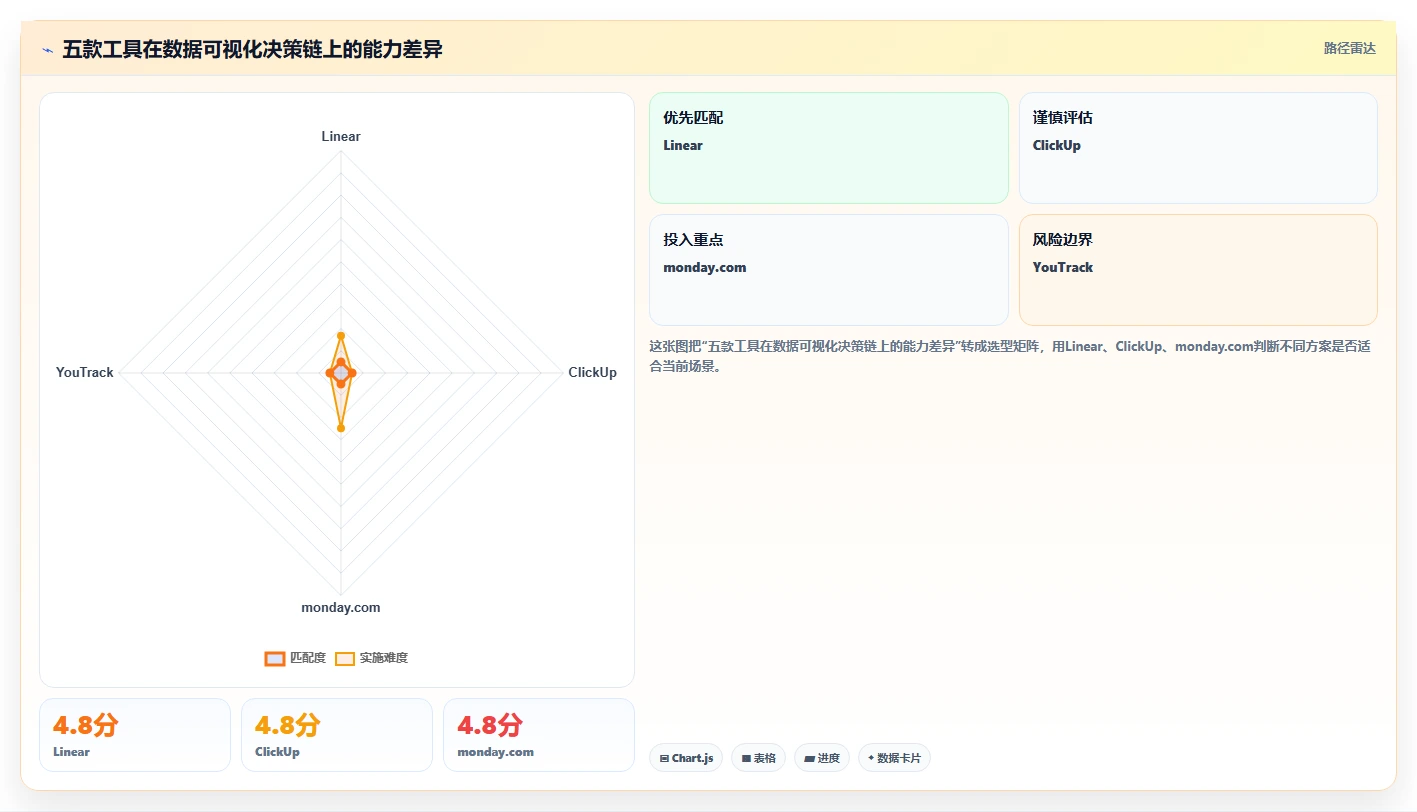
Task: Click the dashboard title 五款工具在数据可视化决策链上的能力差异
Action: tap(252, 49)
